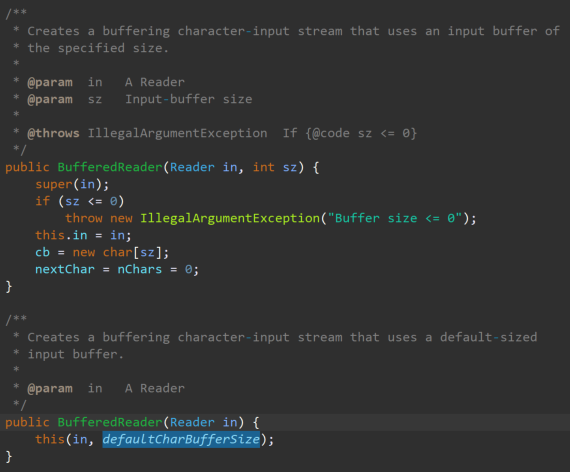Click 'input buffer.' comment line
The image size is (570, 472).
tap(76, 354)
